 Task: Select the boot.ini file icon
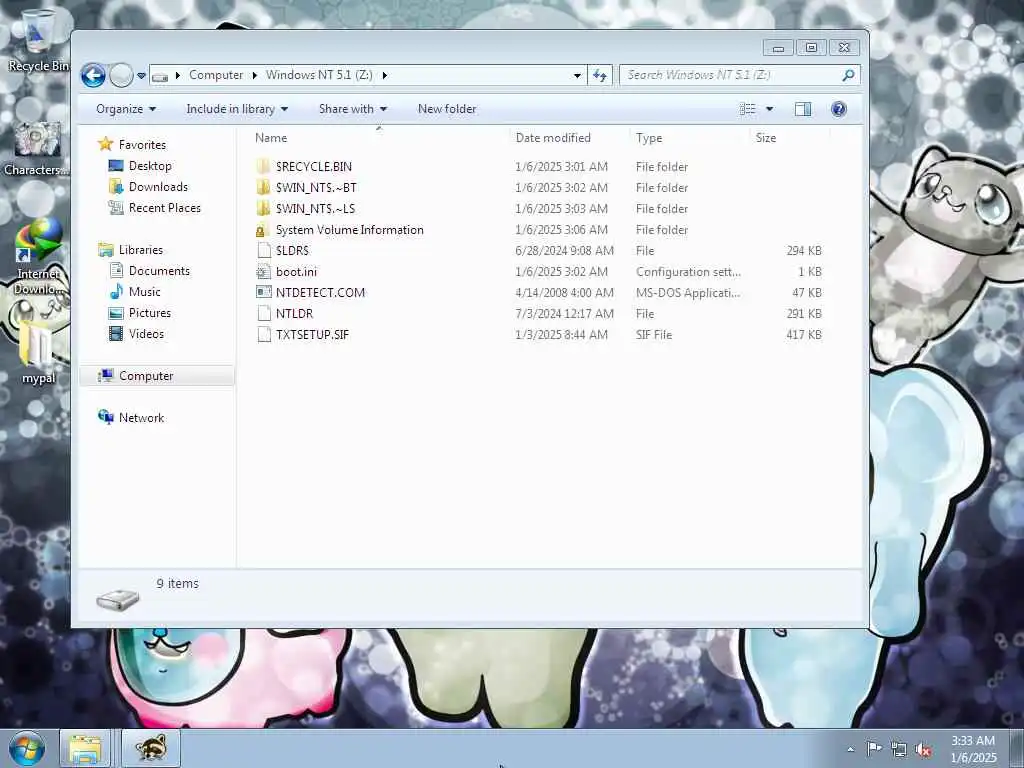pos(263,272)
